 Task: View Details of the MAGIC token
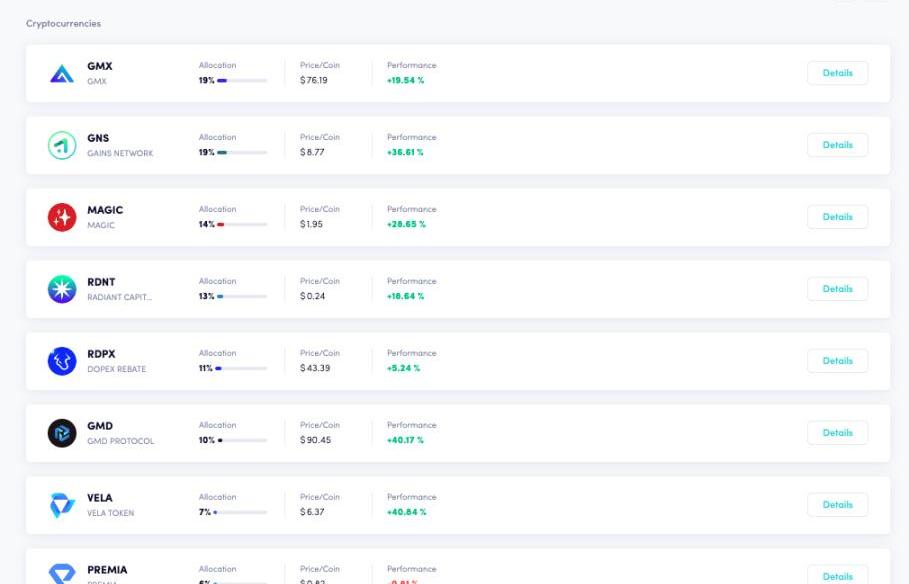point(837,217)
